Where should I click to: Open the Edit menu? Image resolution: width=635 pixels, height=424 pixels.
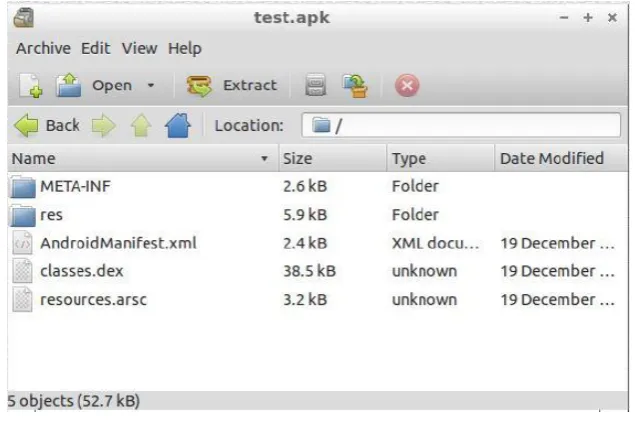coord(96,49)
